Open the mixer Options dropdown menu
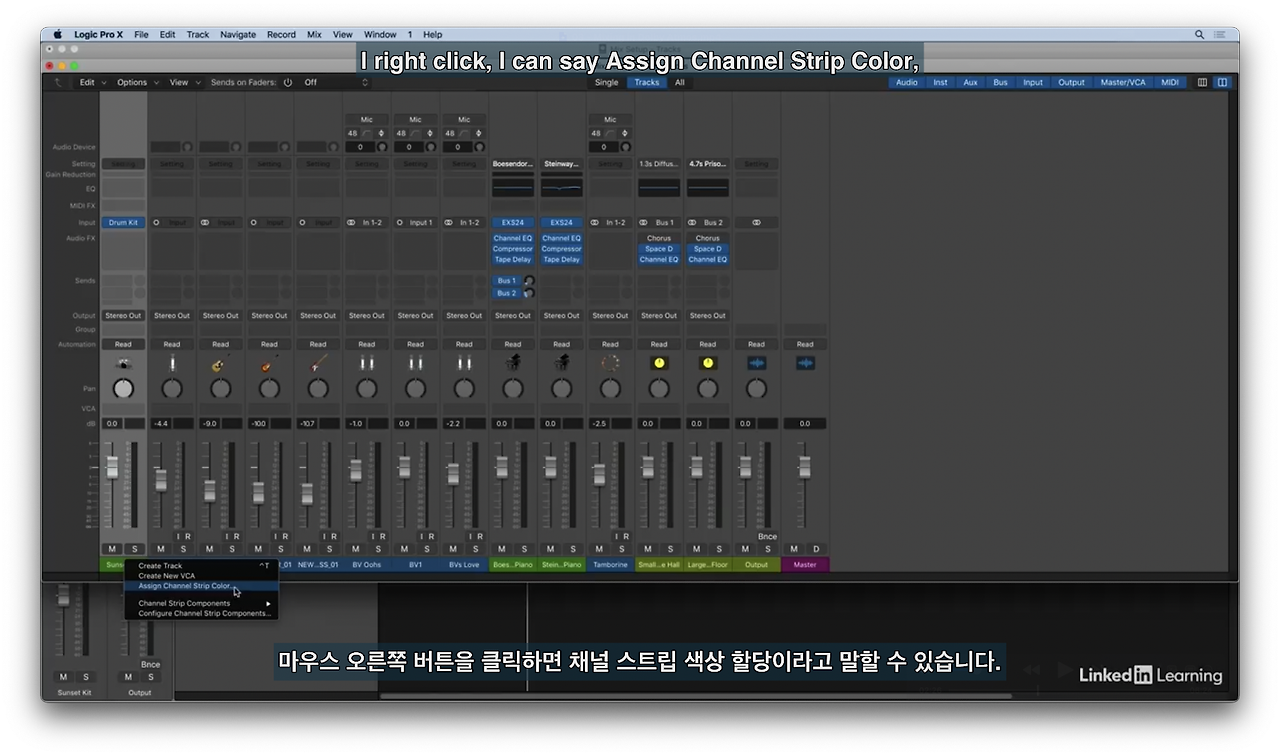Viewport: 1280px width, 756px height. pos(136,83)
